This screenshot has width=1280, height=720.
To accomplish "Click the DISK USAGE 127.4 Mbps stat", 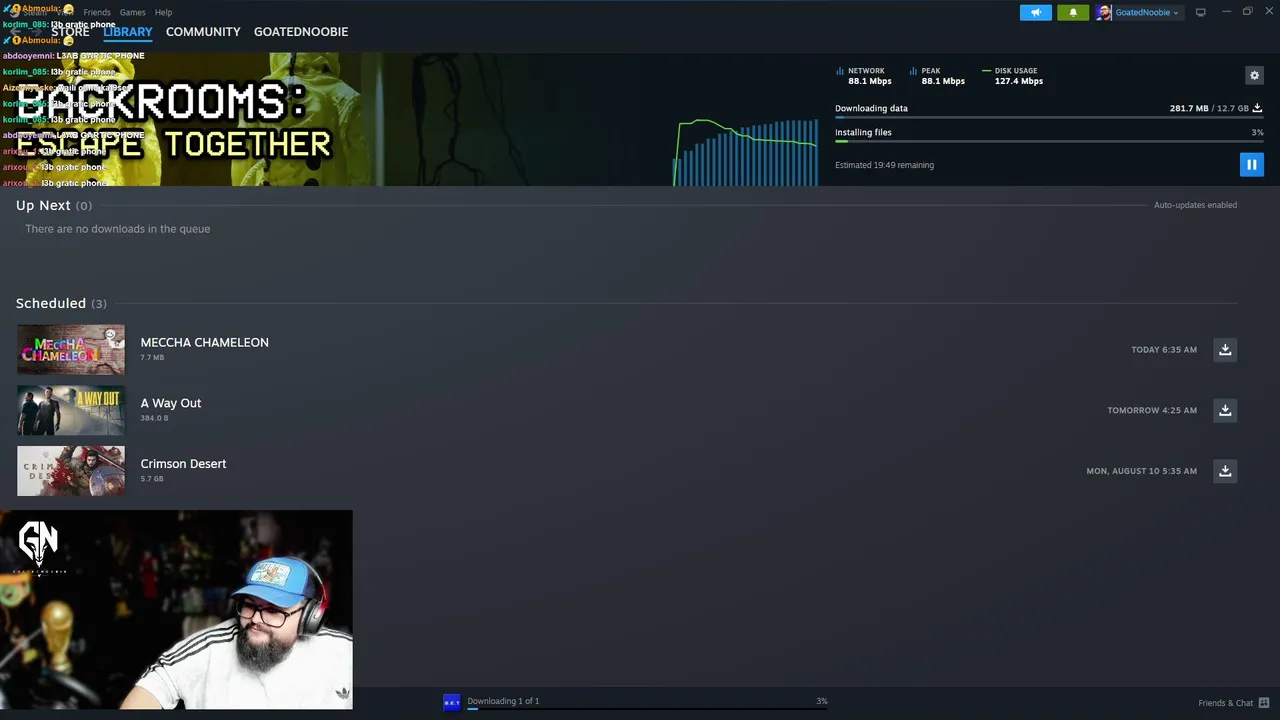I will click(x=1013, y=76).
